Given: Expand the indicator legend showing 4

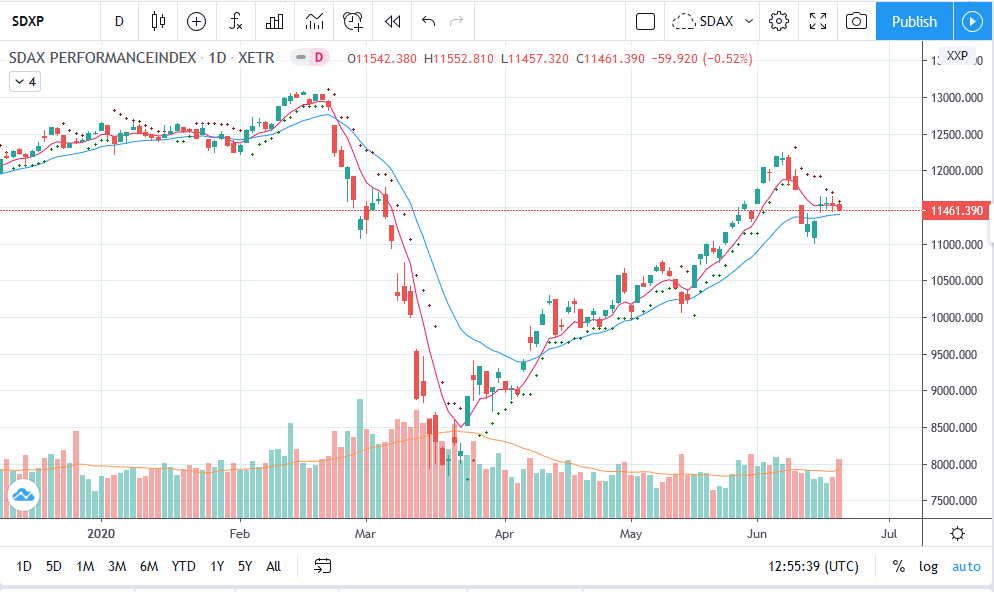Looking at the screenshot, I should (25, 82).
